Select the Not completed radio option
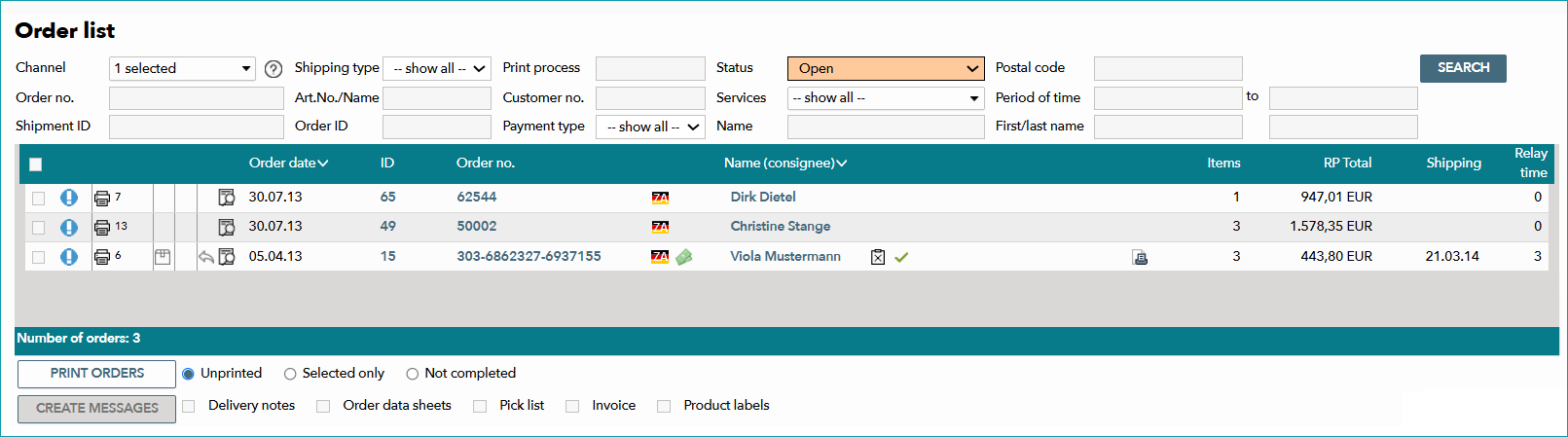Viewport: 1568px width, 437px height. coord(413,374)
